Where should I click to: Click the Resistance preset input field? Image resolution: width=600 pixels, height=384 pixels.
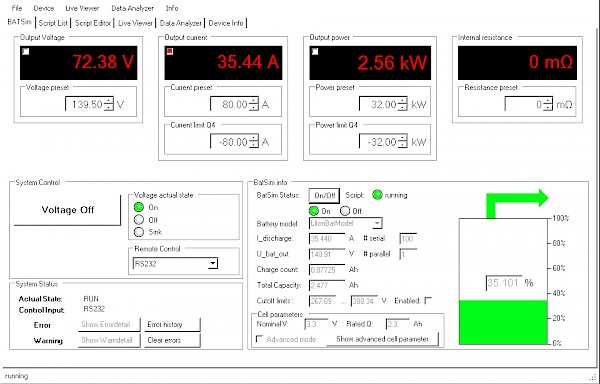pyautogui.click(x=524, y=104)
